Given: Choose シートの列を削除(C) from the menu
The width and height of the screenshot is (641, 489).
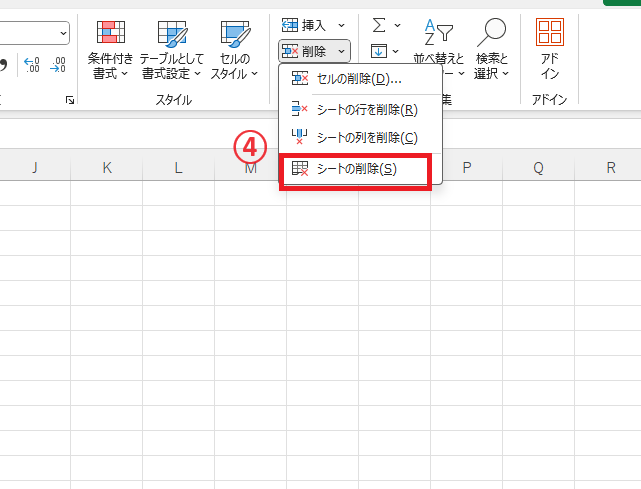Looking at the screenshot, I should pos(360,137).
